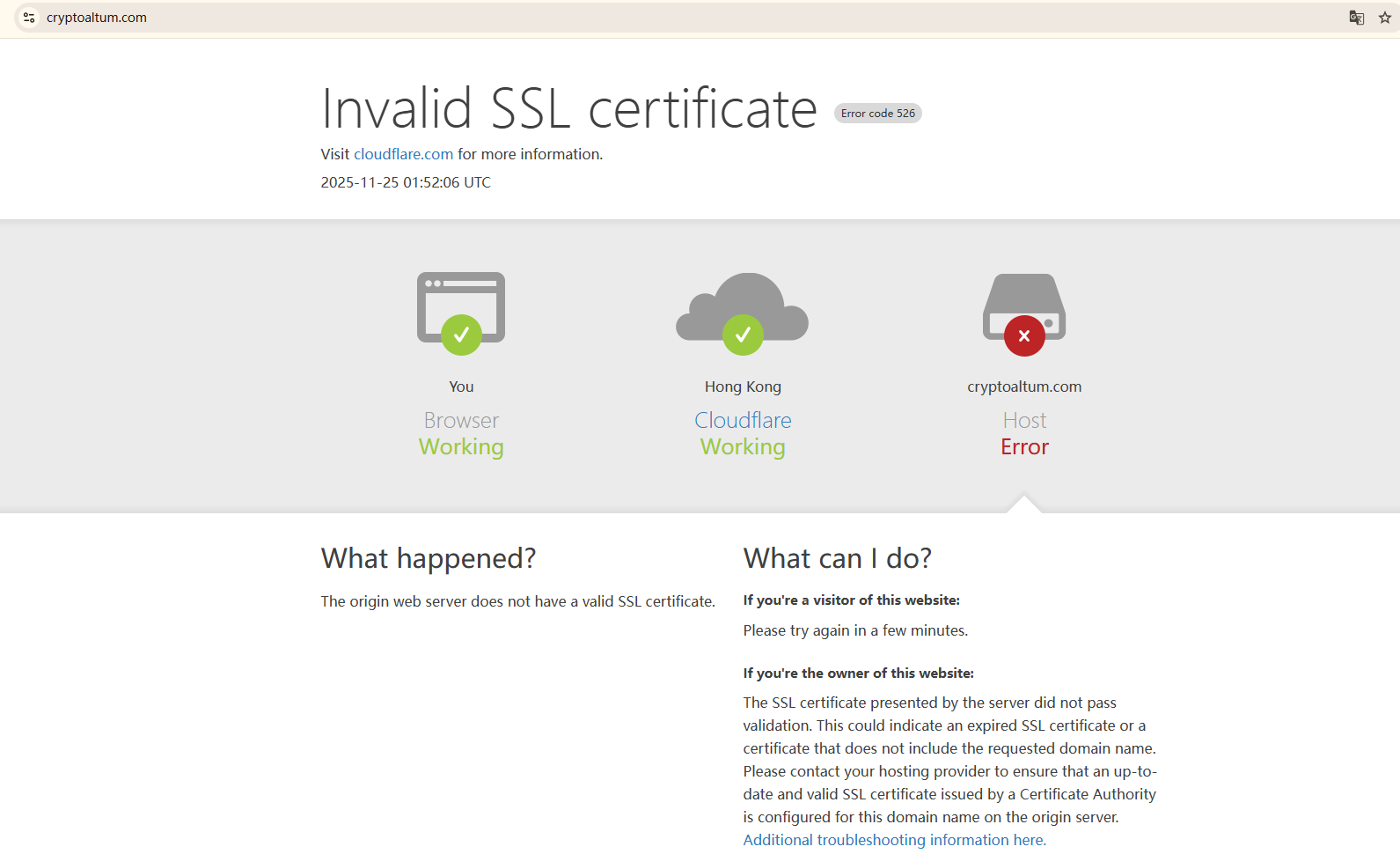
Task: Bookmark this page with the star icon
Action: pyautogui.click(x=1385, y=18)
